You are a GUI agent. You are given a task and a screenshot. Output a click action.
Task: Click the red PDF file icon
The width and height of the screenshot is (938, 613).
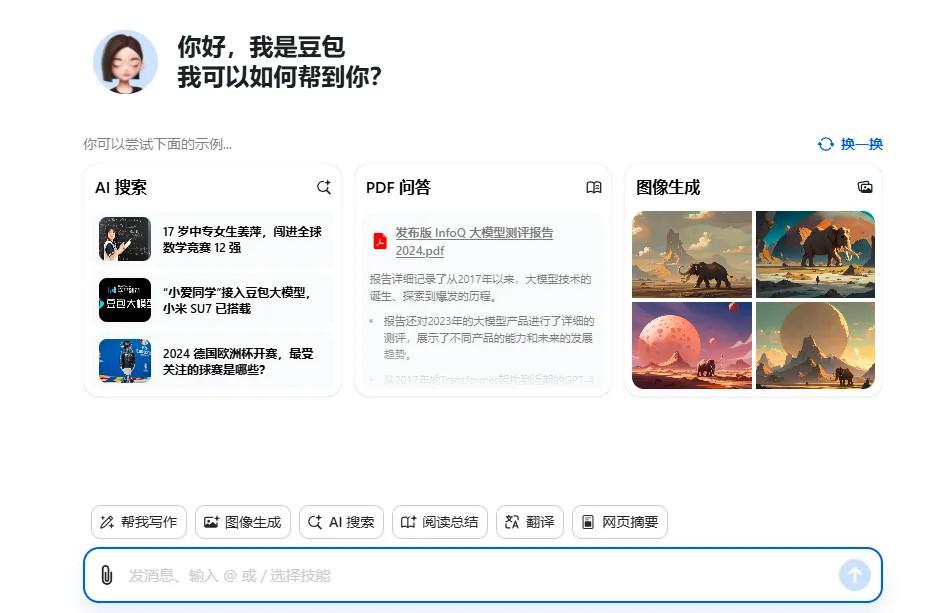coord(380,241)
